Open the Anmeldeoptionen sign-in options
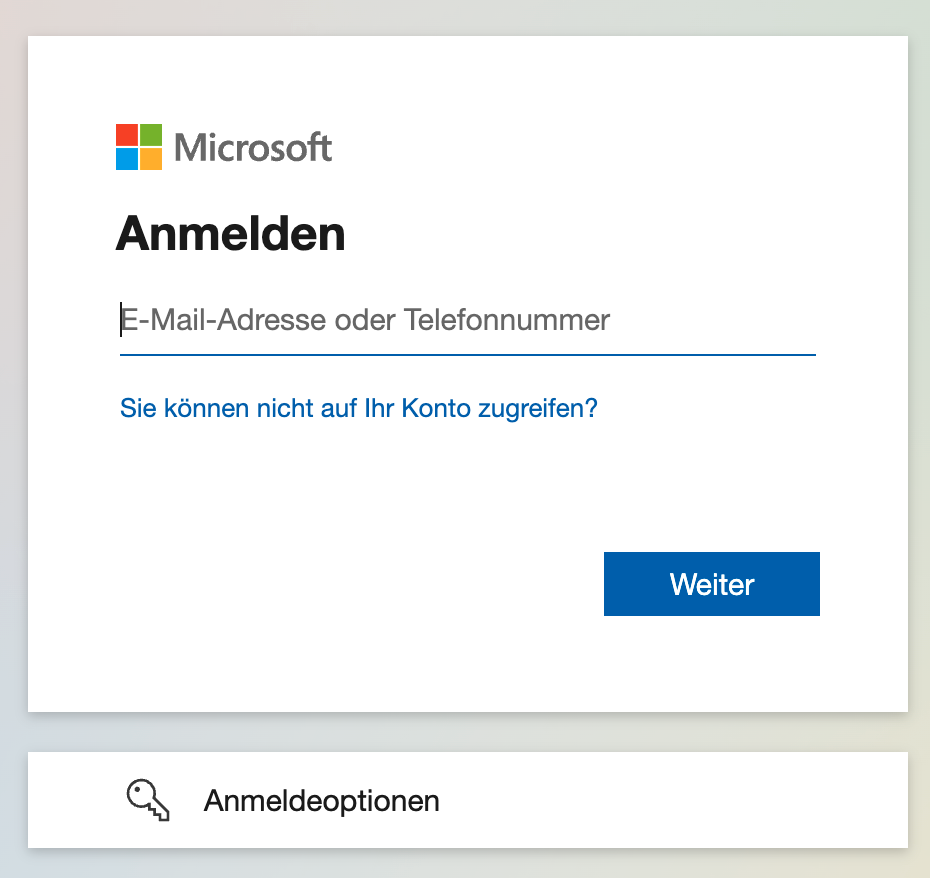930x878 pixels. [x=468, y=800]
